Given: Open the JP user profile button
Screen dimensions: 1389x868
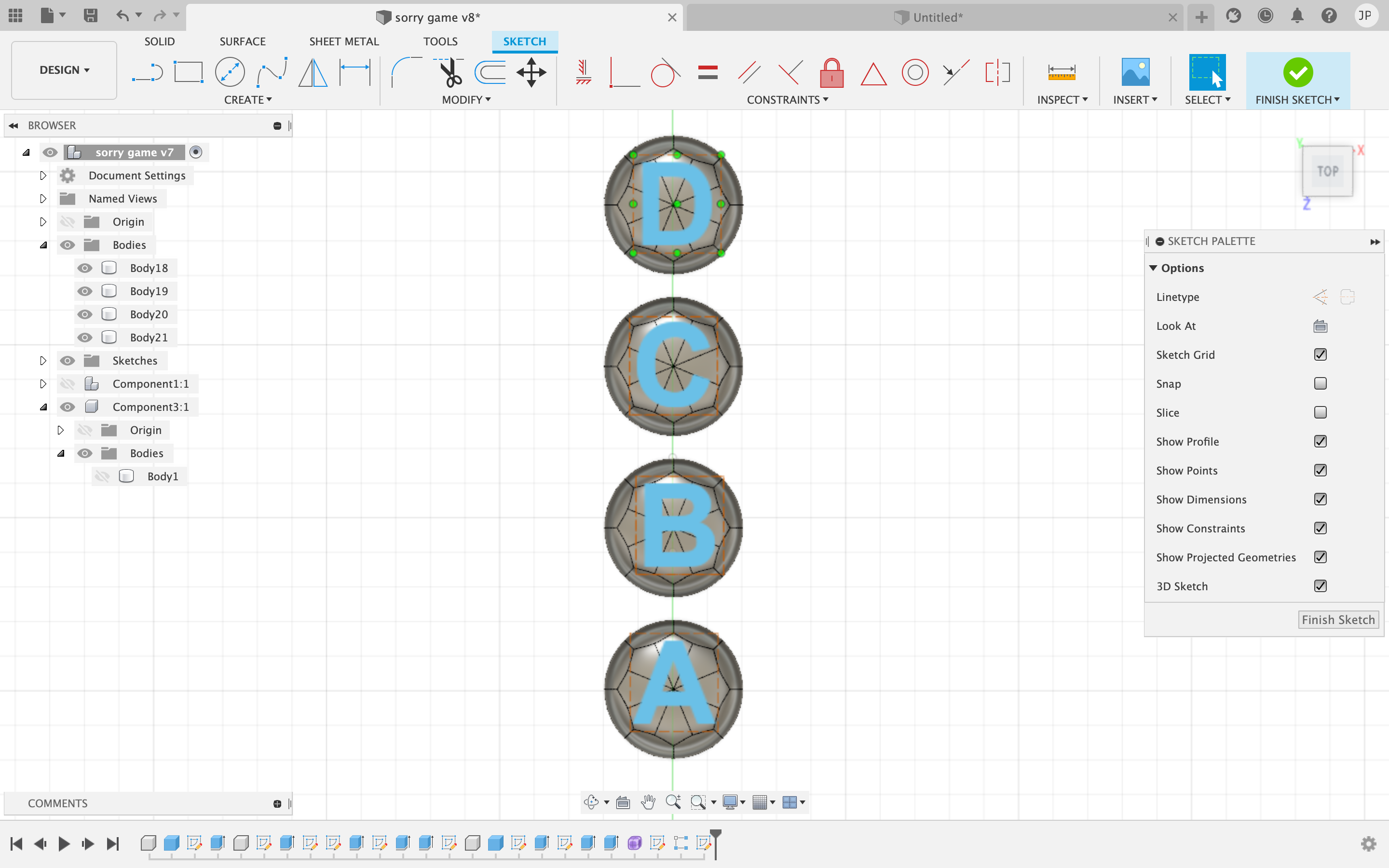Looking at the screenshot, I should point(1365,15).
